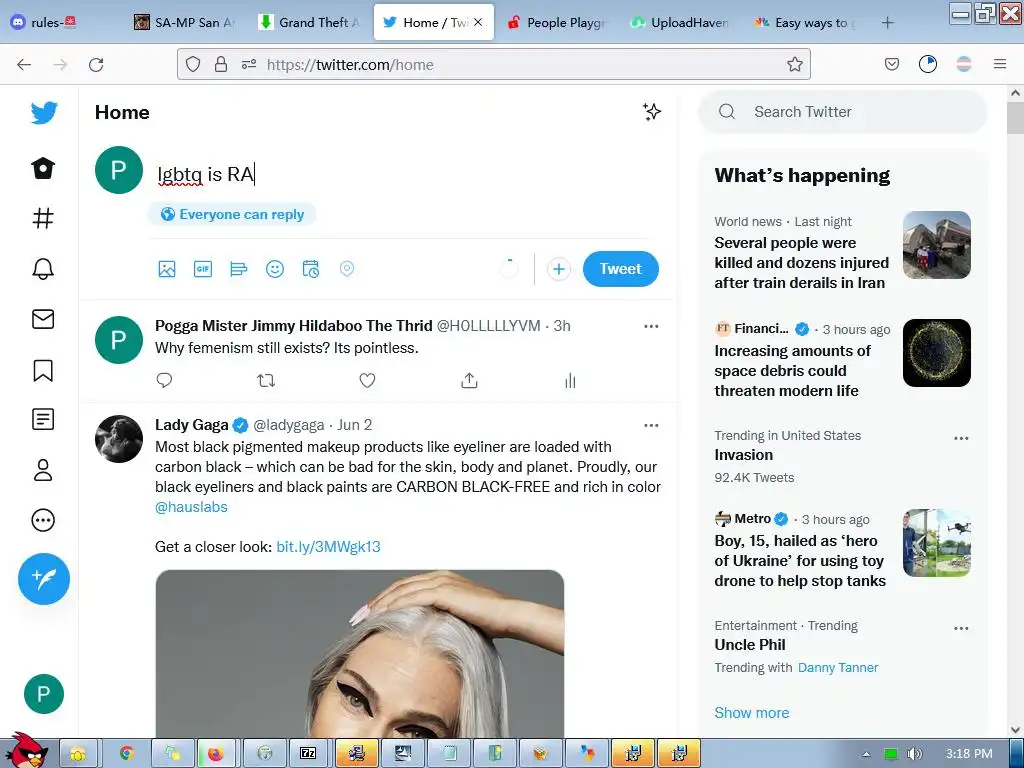Click Show more under trends
This screenshot has height=768, width=1024.
pos(752,712)
